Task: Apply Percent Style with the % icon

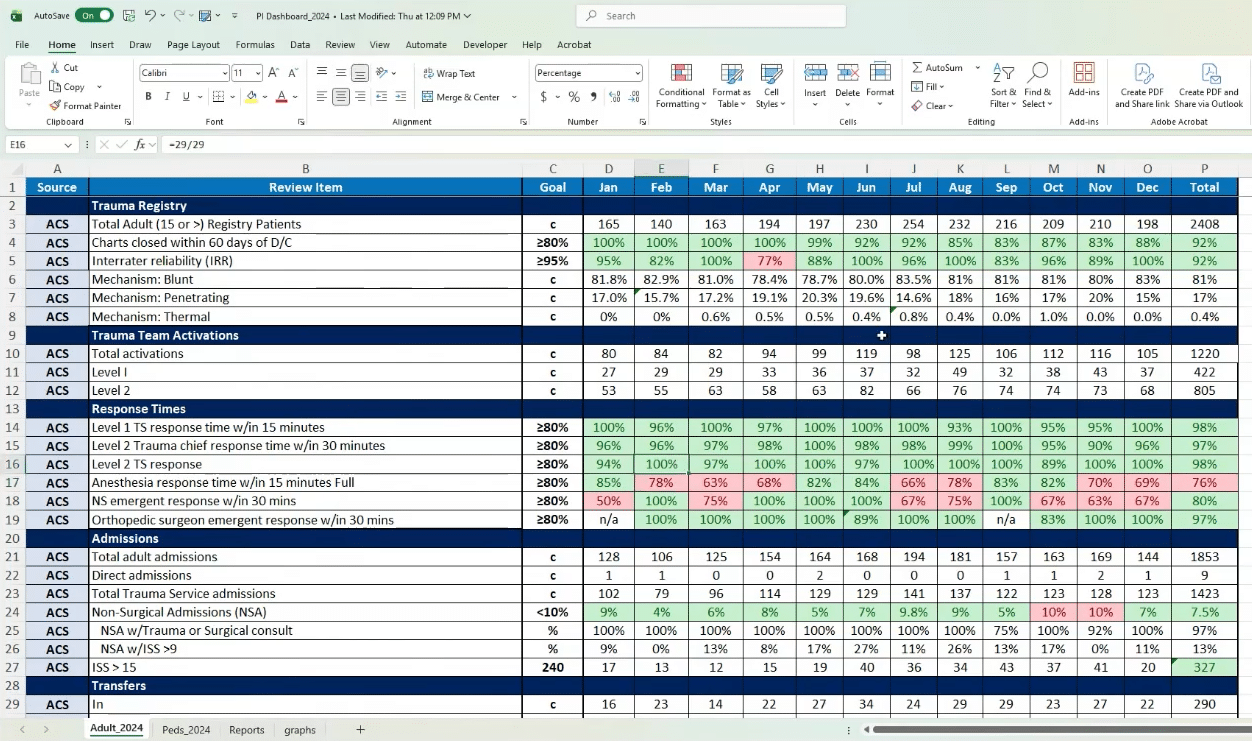Action: 574,97
